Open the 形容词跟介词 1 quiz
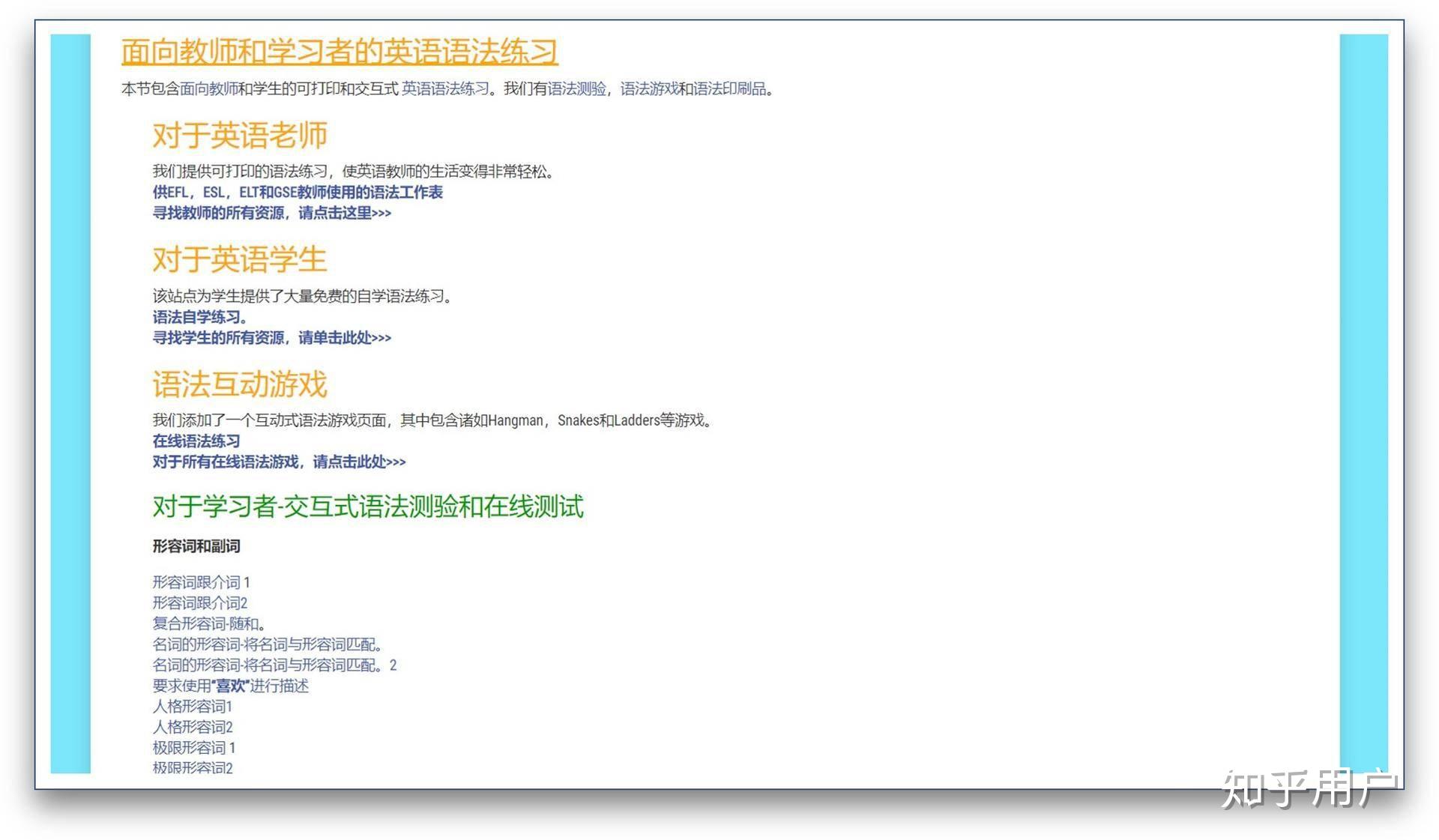 [201, 582]
